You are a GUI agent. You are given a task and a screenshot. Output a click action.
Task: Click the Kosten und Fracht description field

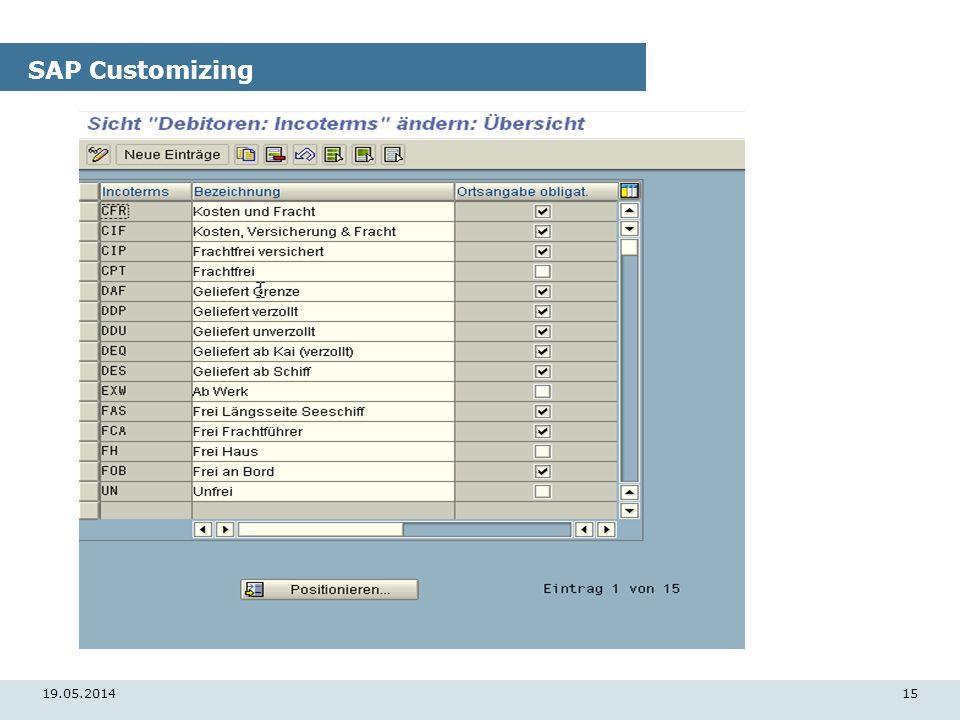[323, 211]
